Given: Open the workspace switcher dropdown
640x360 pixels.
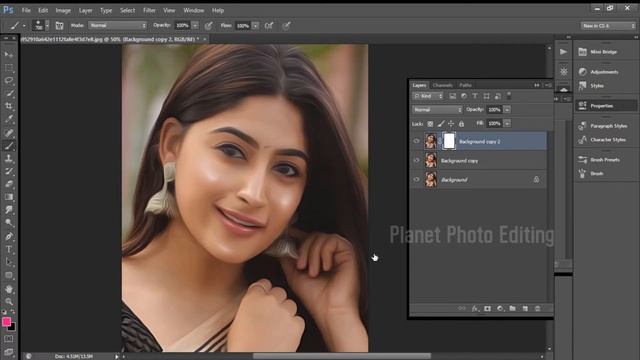Looking at the screenshot, I should coord(608,26).
